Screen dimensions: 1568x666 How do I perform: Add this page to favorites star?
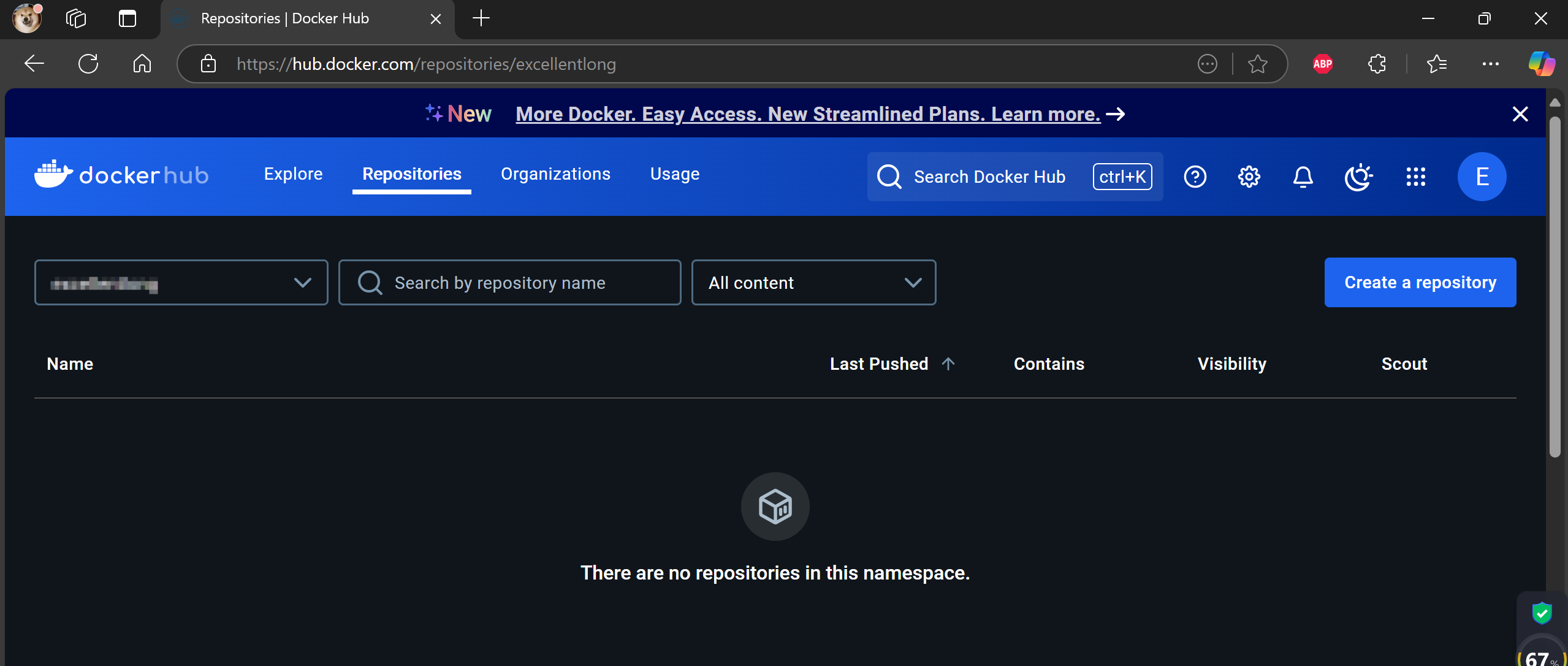[1257, 64]
